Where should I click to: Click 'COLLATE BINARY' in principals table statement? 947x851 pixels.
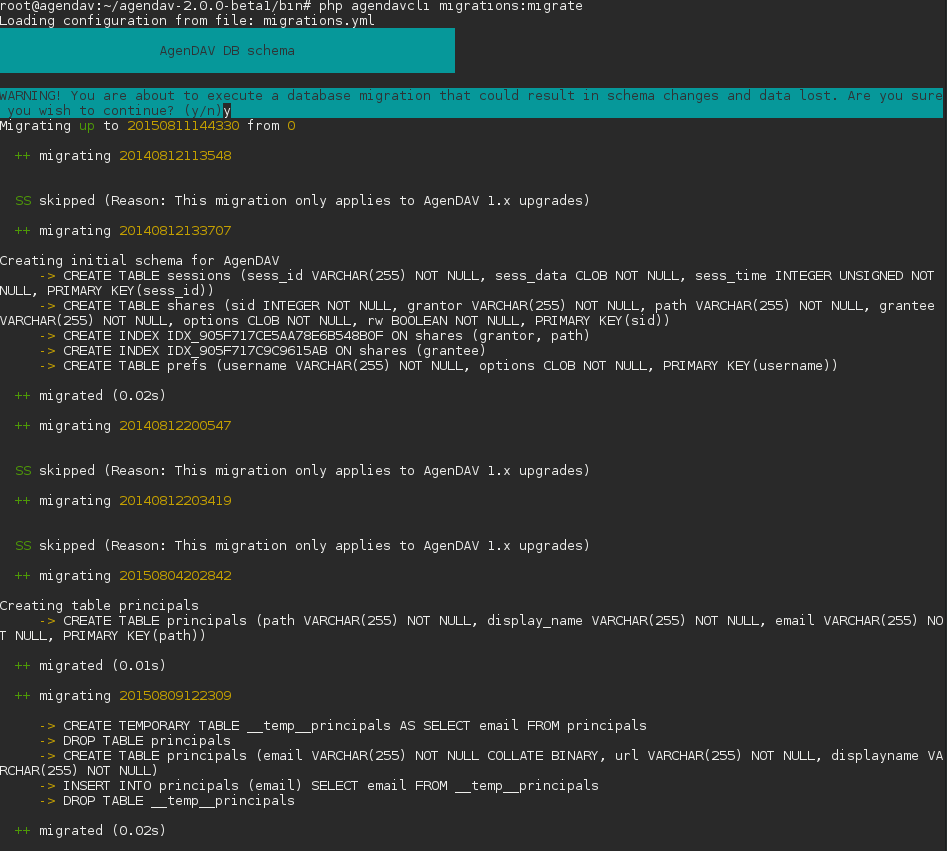pos(542,756)
